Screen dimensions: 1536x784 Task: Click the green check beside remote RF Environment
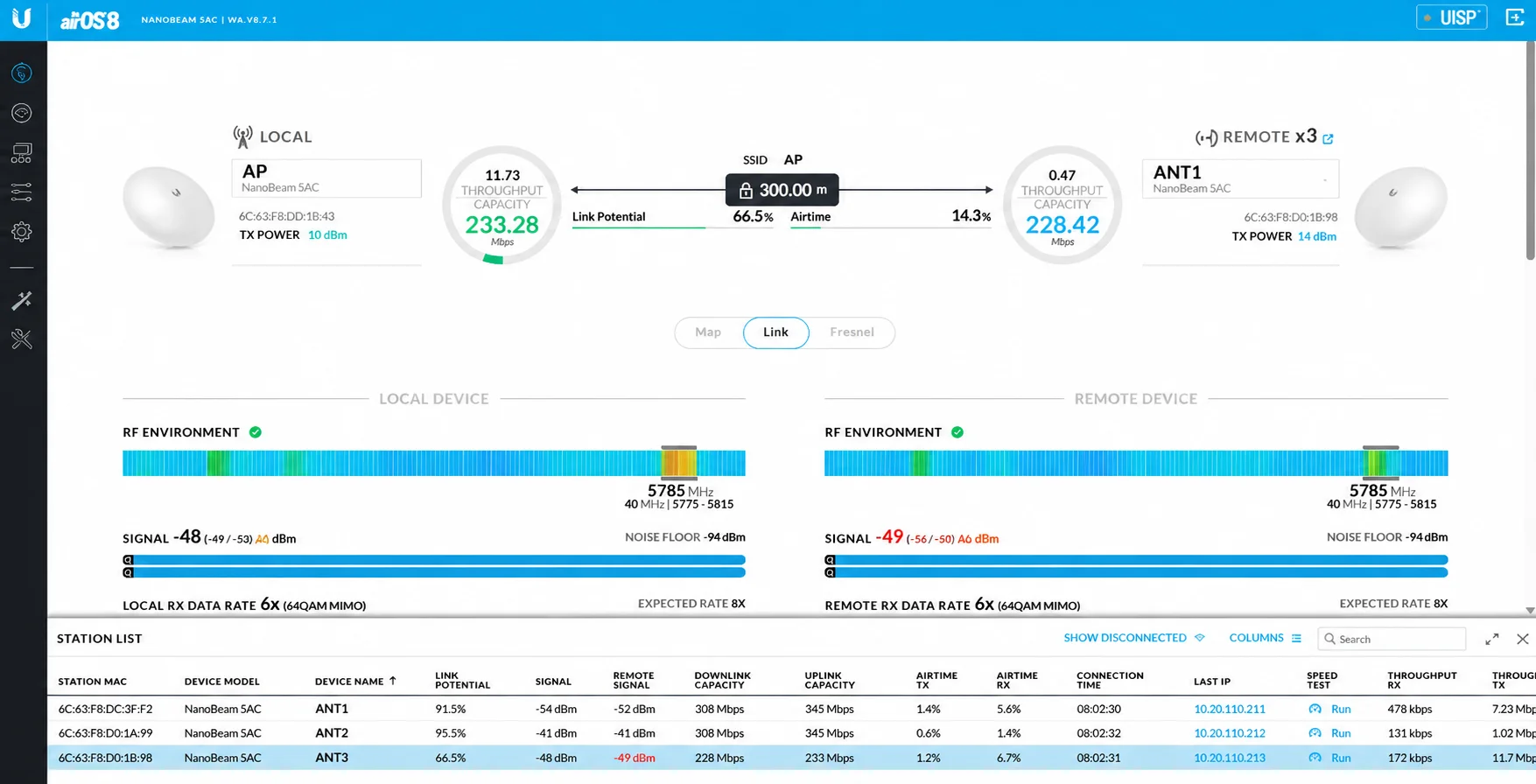point(957,432)
